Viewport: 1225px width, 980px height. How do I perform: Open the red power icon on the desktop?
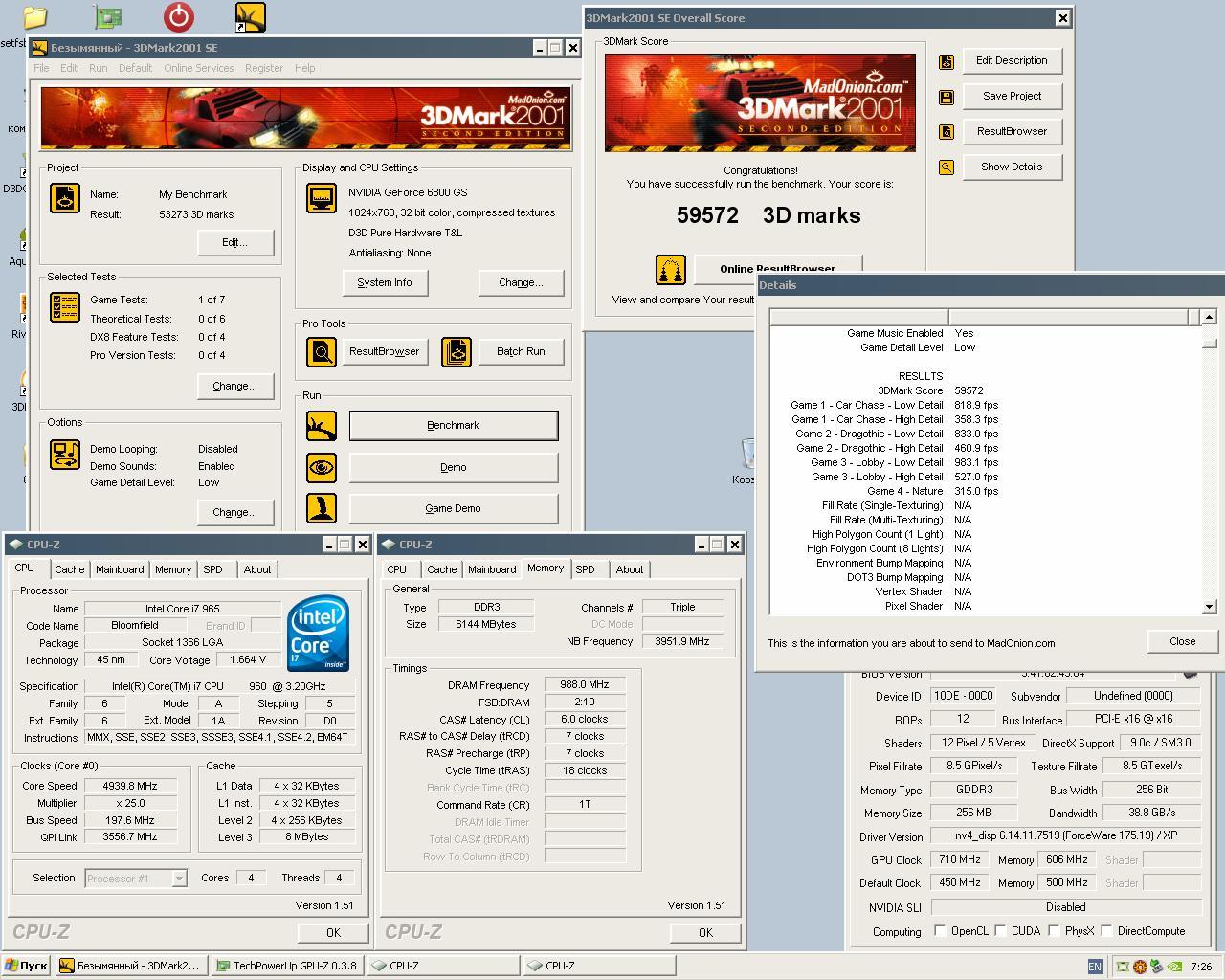tap(179, 16)
